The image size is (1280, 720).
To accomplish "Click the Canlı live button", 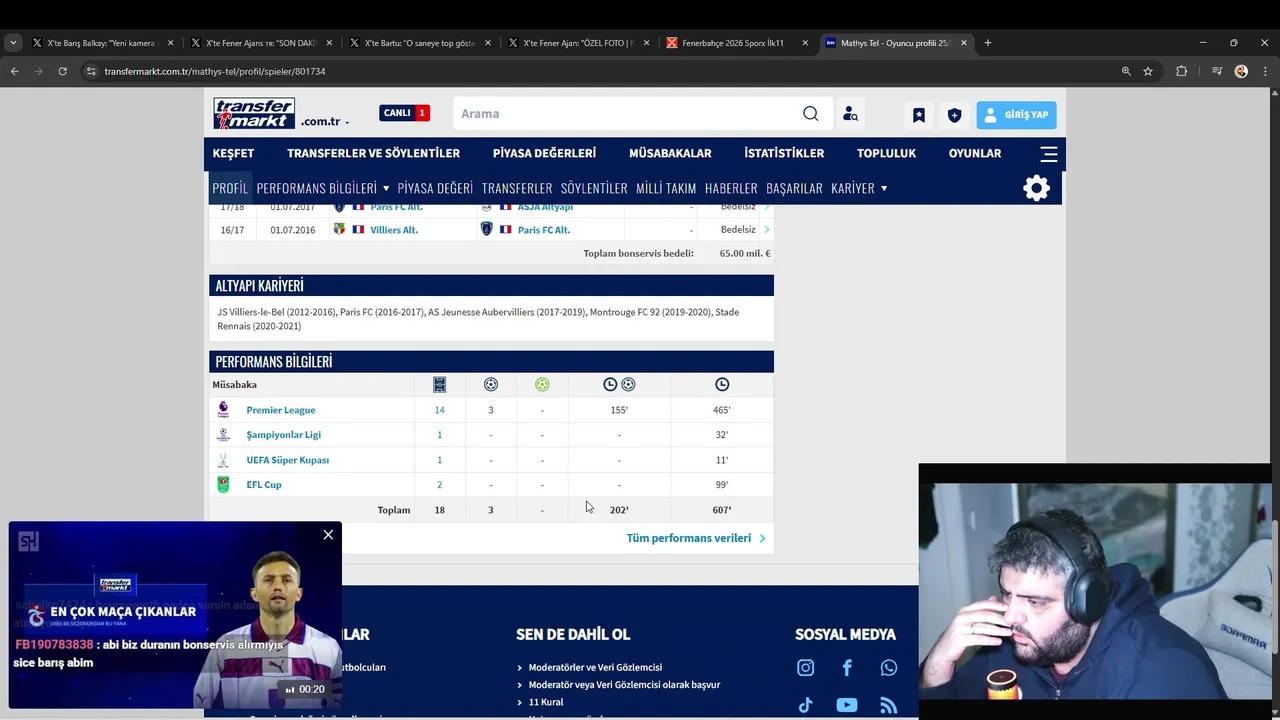I will [404, 113].
